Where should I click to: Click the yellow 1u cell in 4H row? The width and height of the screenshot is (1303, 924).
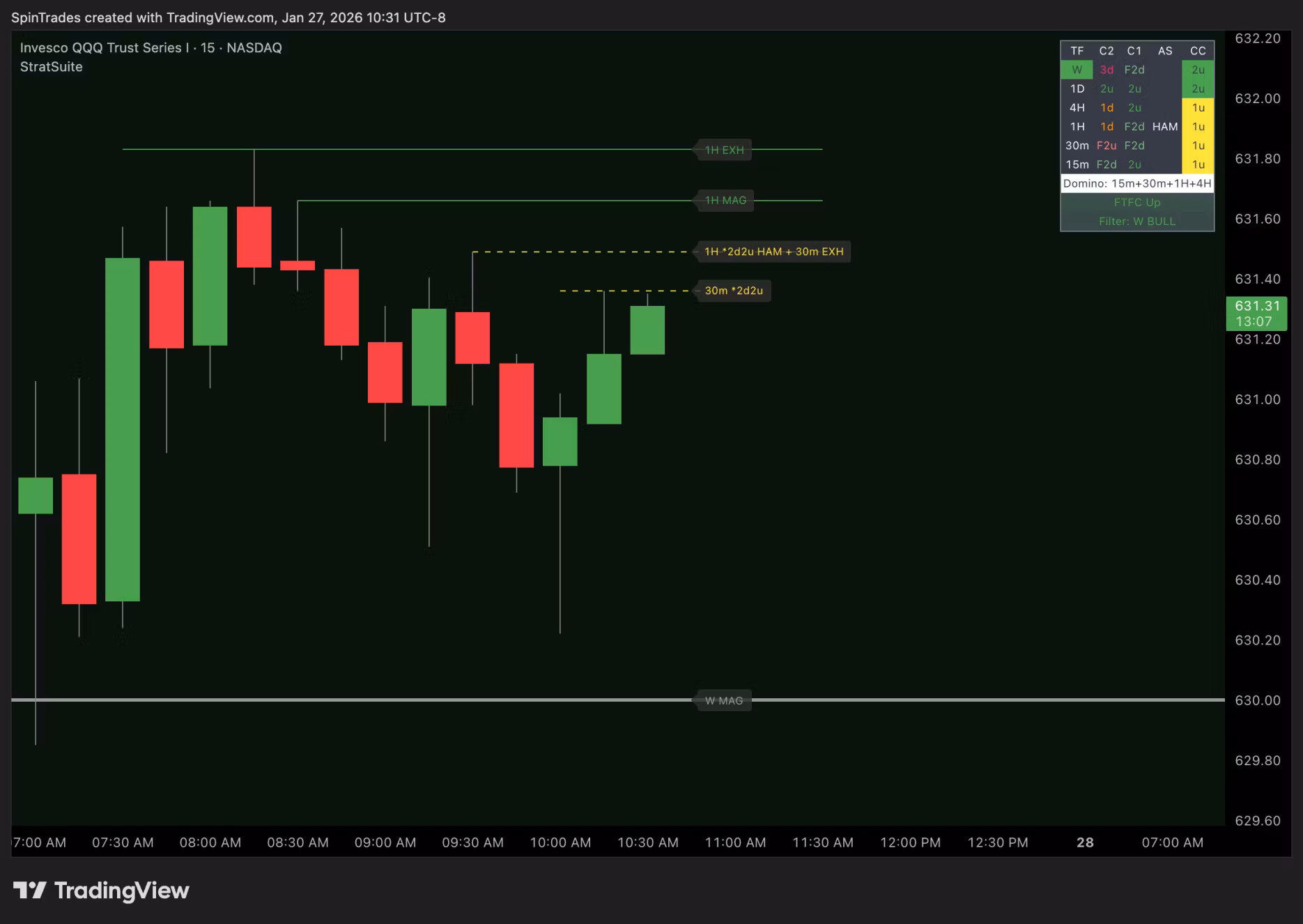click(1198, 107)
